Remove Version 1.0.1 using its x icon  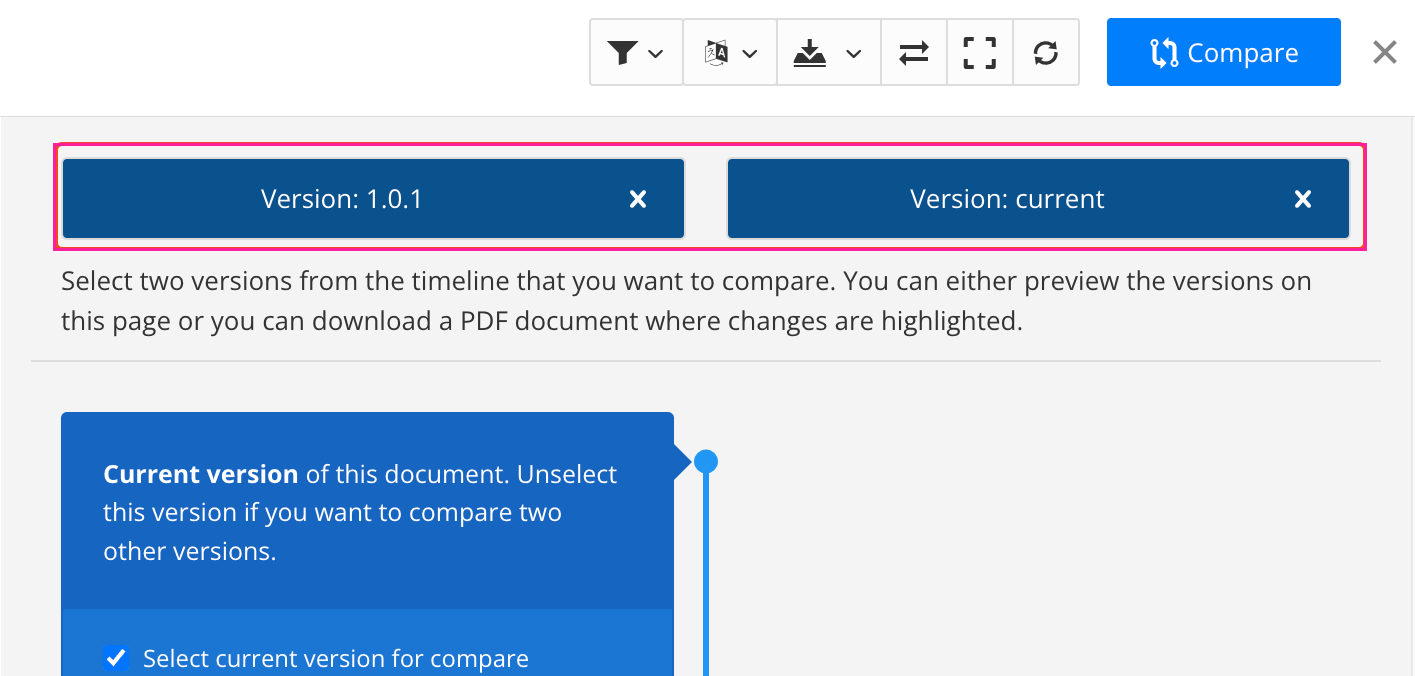pos(638,199)
